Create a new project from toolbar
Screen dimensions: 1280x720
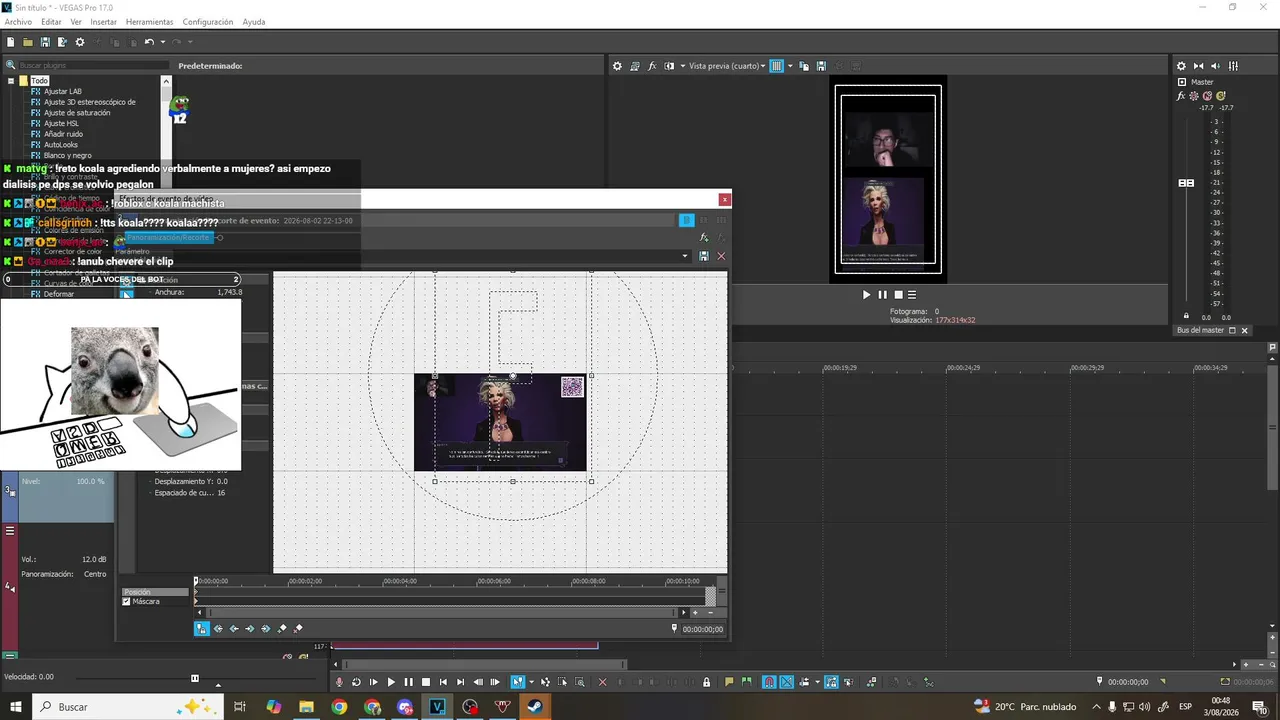10,42
